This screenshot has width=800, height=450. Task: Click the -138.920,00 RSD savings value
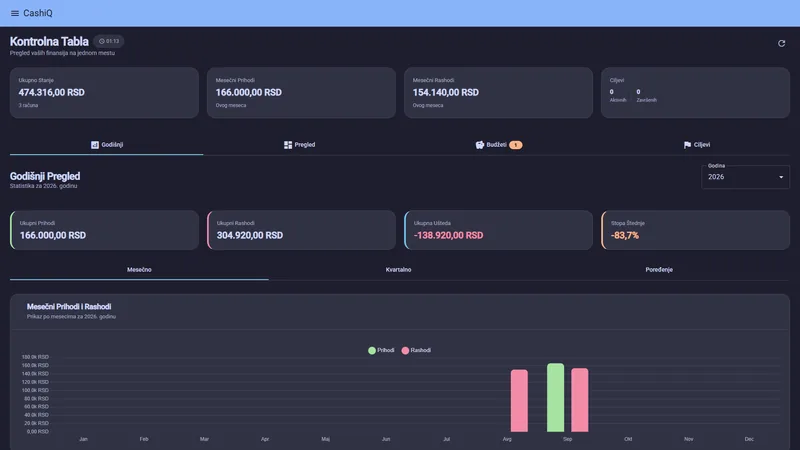coord(448,235)
